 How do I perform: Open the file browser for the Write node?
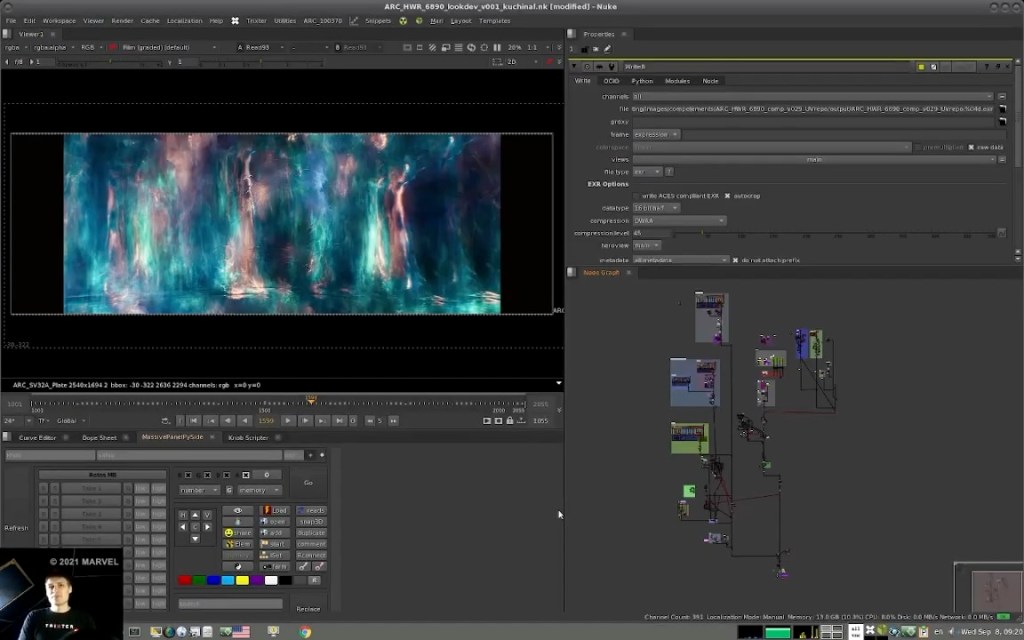tap(1003, 108)
